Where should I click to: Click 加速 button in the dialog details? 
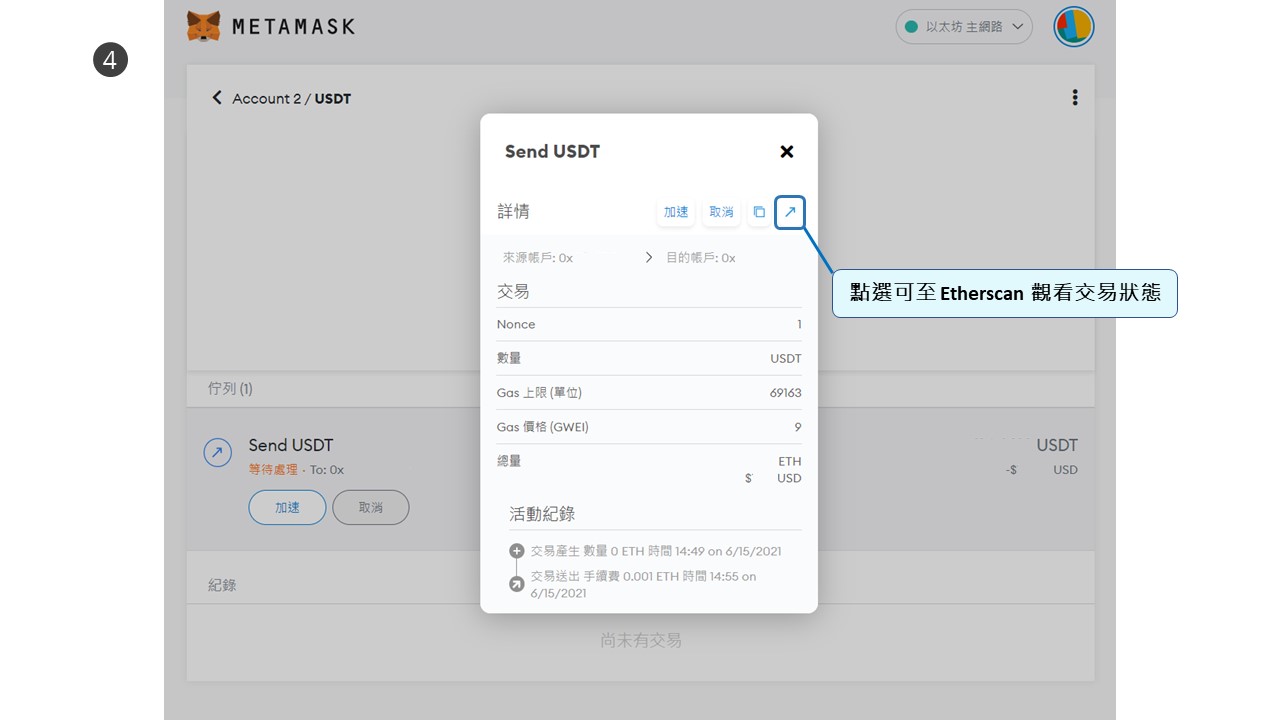(x=676, y=212)
